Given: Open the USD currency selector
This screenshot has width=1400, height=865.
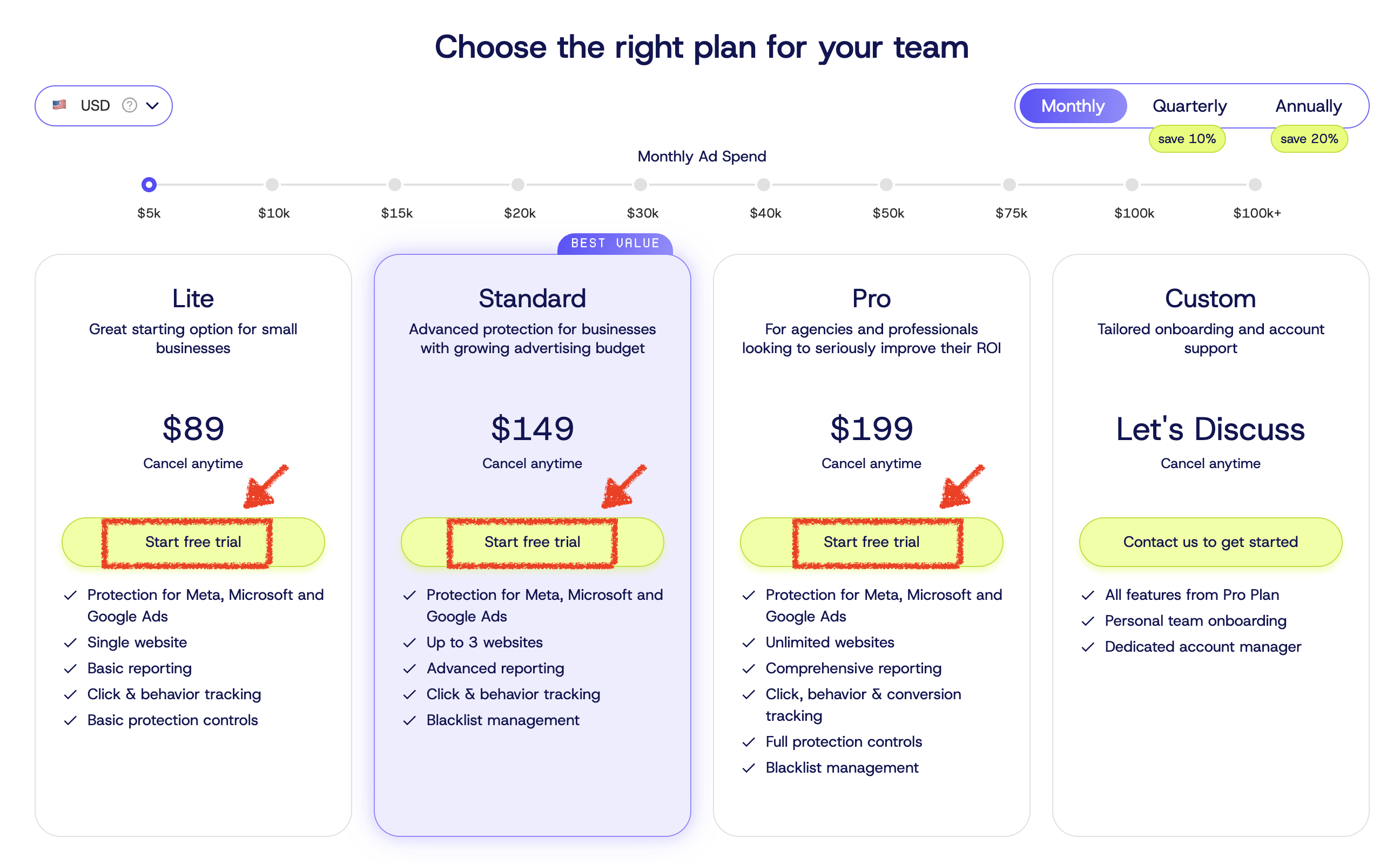Looking at the screenshot, I should (x=95, y=105).
